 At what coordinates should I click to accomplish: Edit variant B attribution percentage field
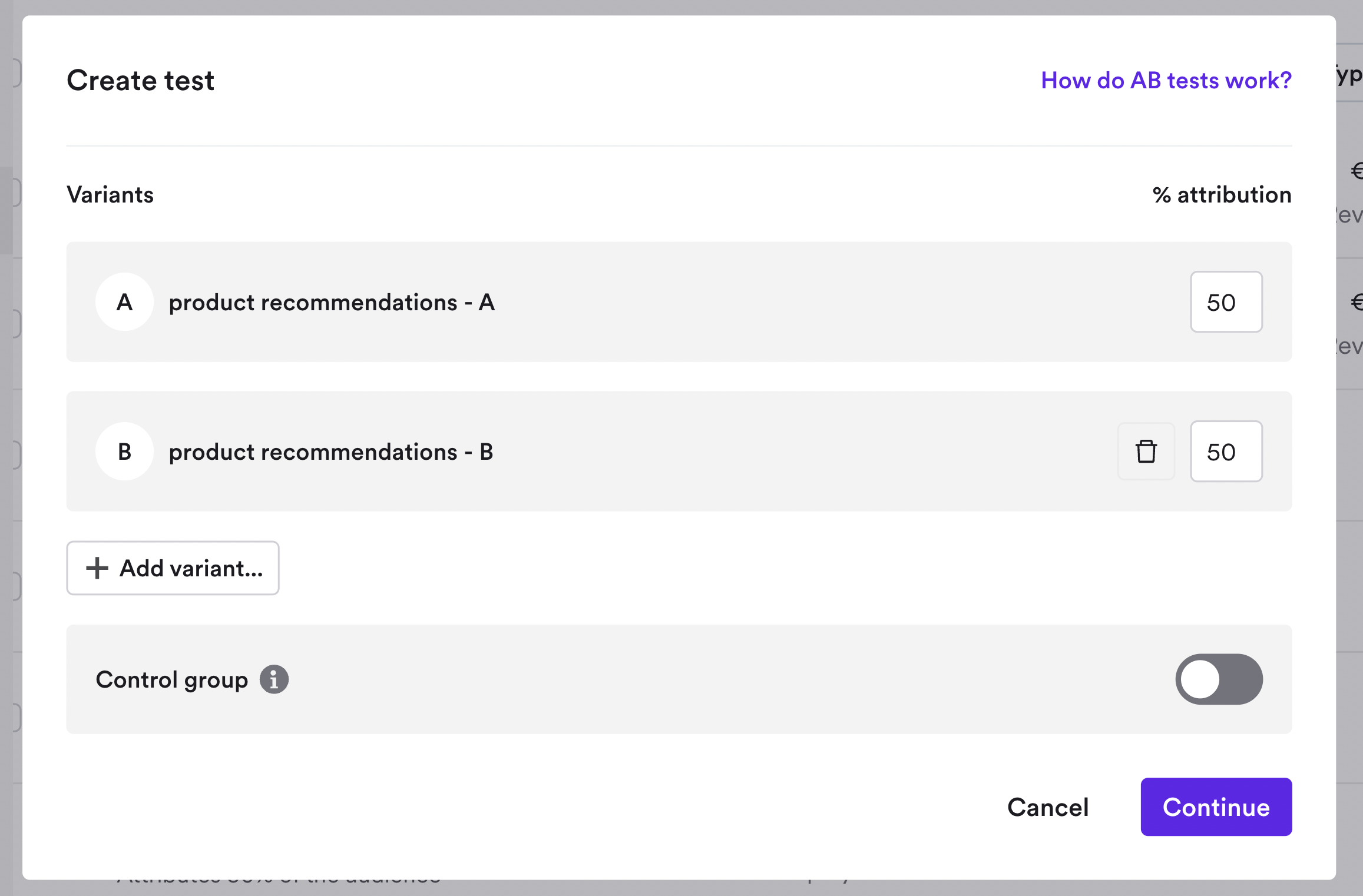[x=1226, y=452]
